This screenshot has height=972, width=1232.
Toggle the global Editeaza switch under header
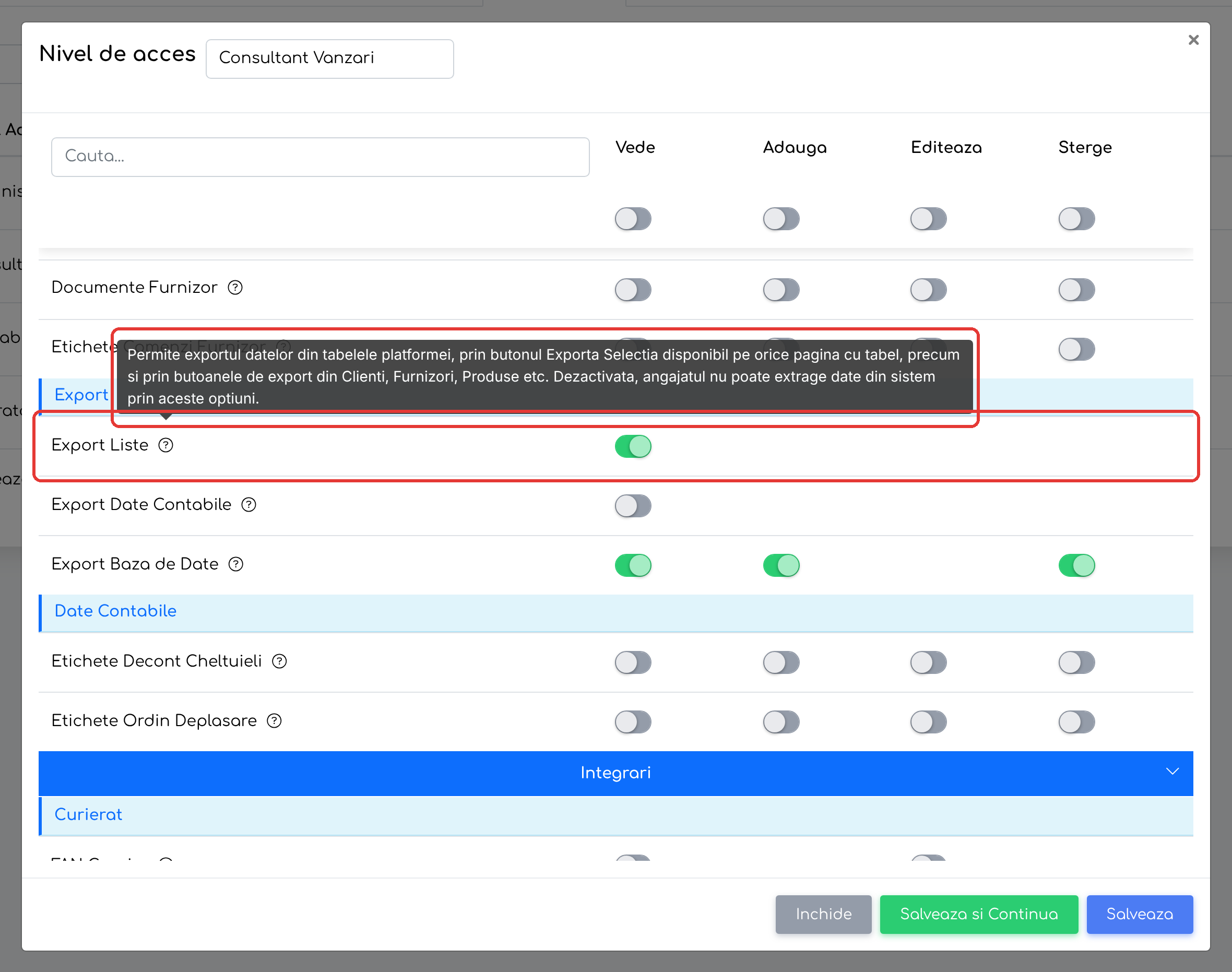pos(928,219)
